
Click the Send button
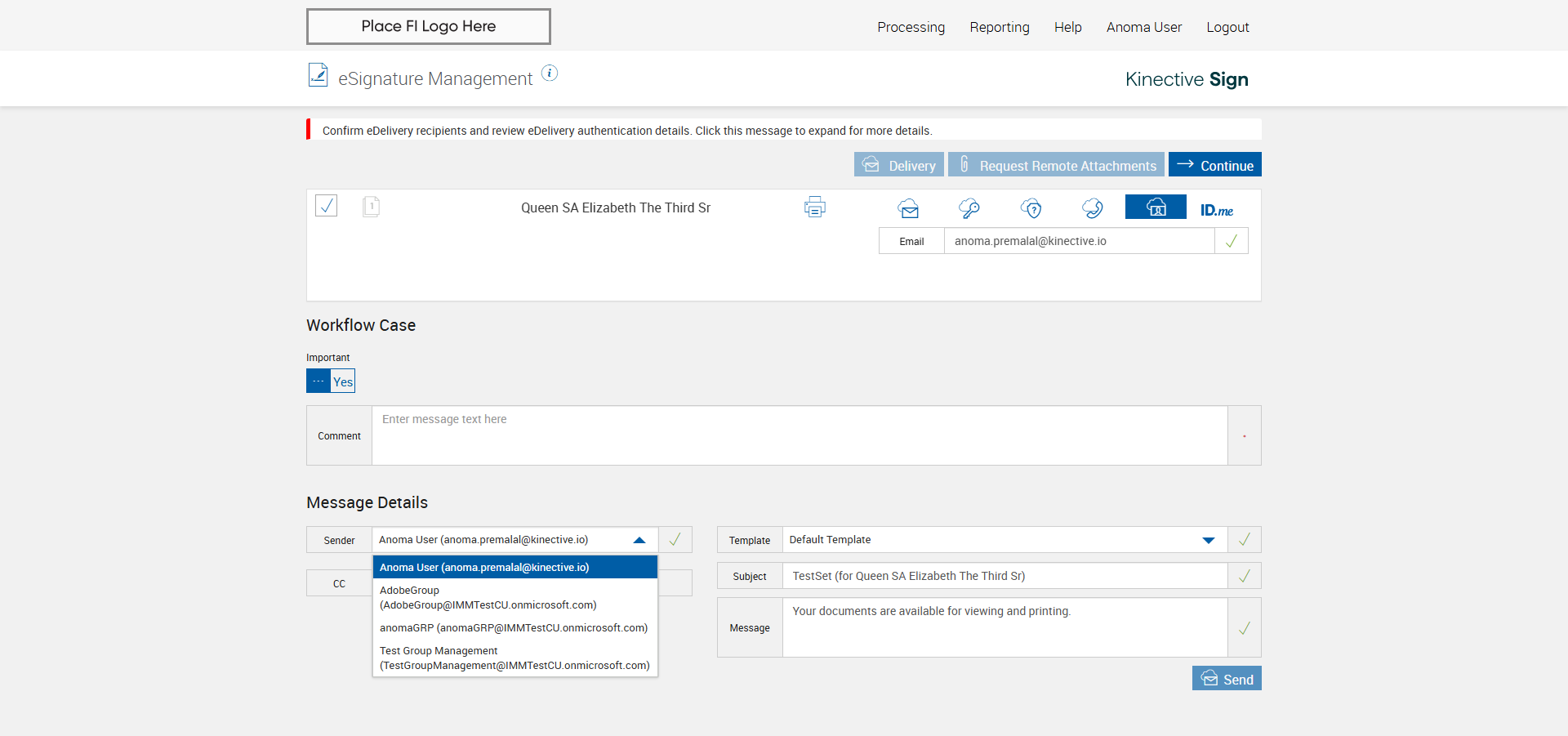[1227, 679]
